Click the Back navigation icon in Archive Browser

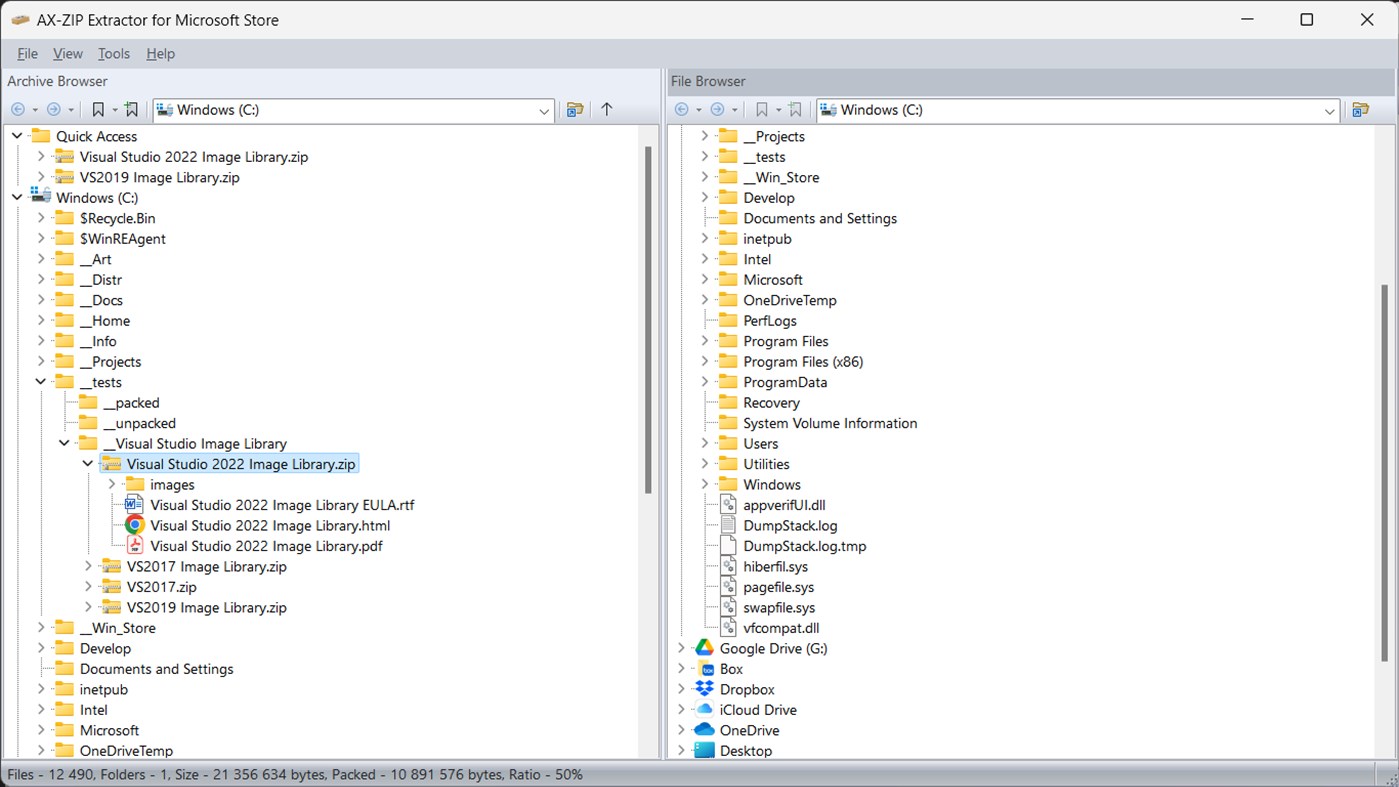(18, 109)
